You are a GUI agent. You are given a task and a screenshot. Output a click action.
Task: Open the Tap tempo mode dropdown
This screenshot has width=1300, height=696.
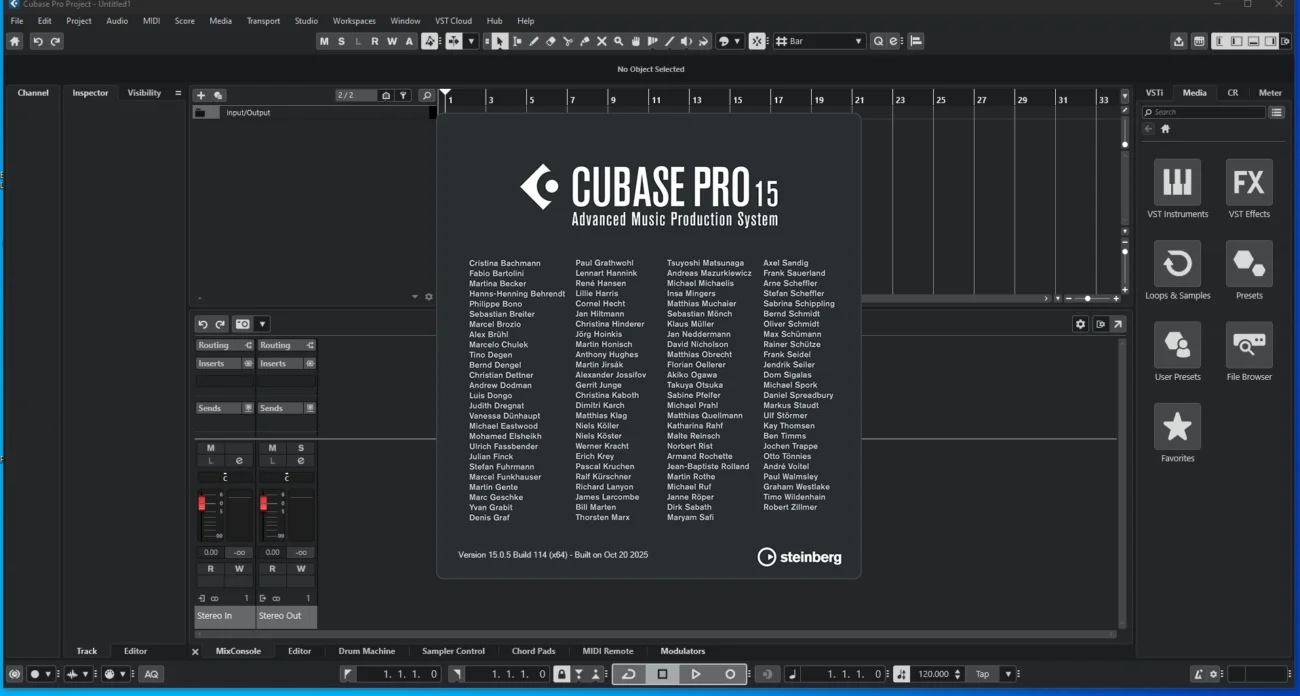1008,674
